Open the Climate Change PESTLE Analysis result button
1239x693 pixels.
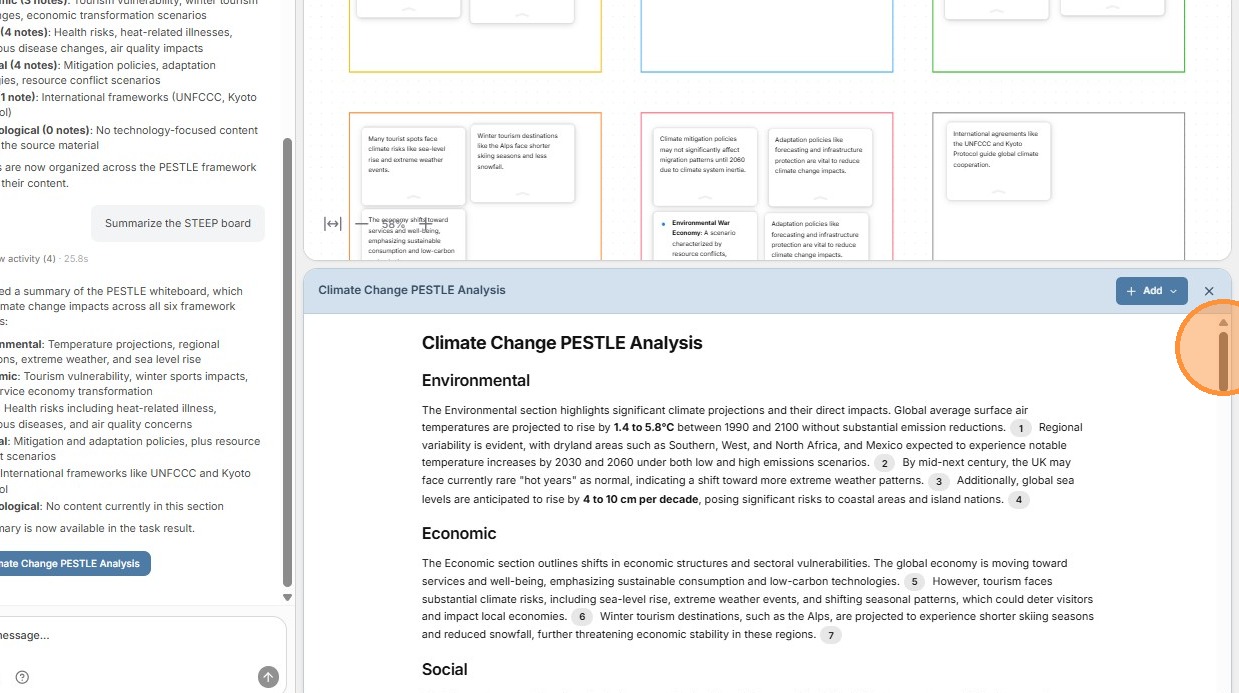(72, 563)
